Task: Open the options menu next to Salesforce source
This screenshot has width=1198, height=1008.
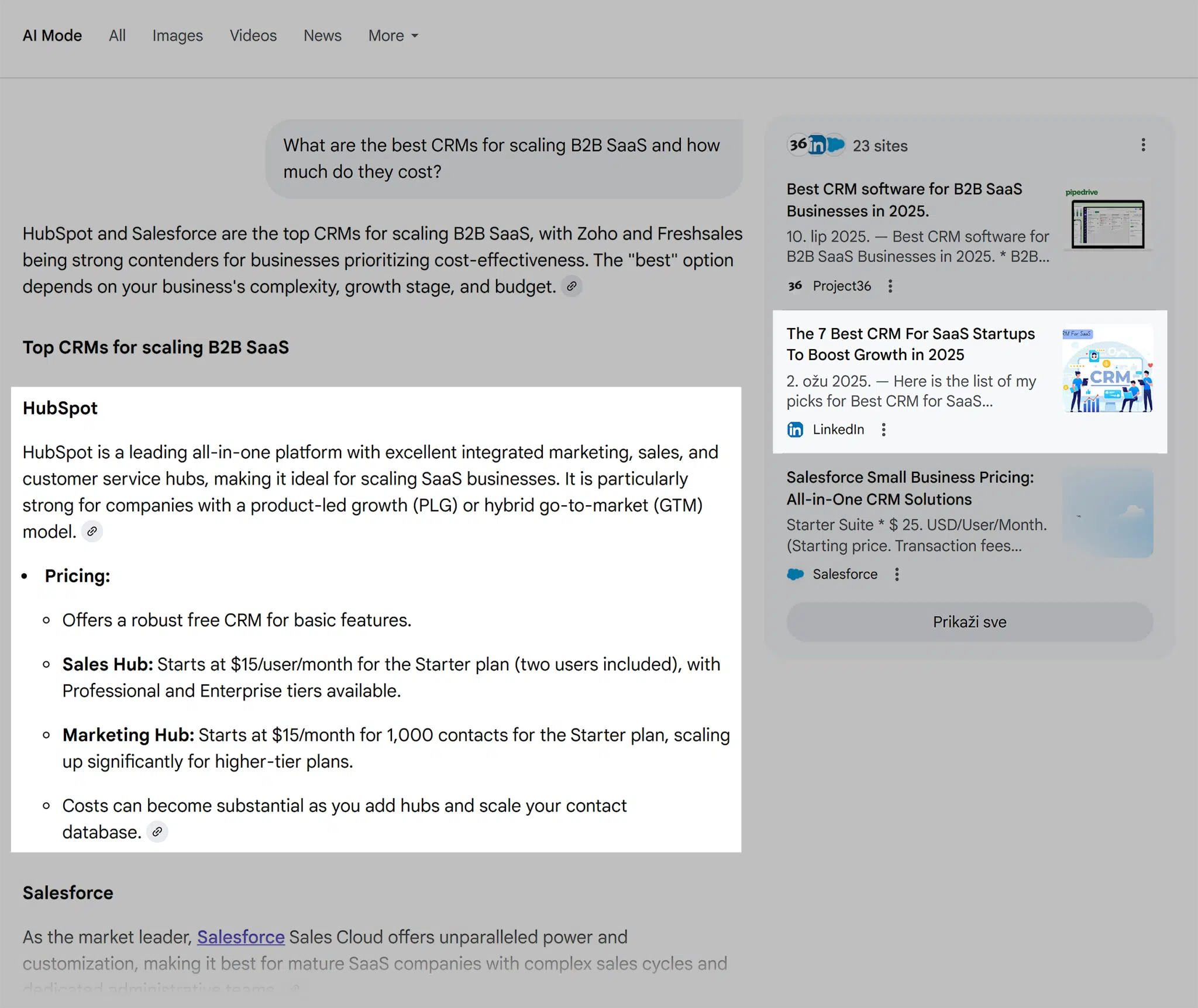Action: [896, 574]
